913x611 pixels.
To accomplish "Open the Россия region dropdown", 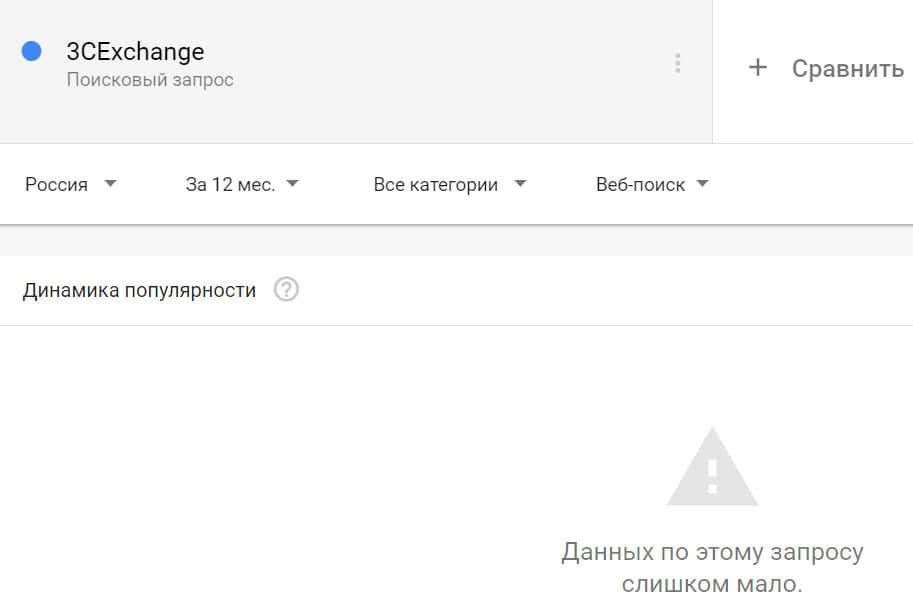I will click(57, 185).
